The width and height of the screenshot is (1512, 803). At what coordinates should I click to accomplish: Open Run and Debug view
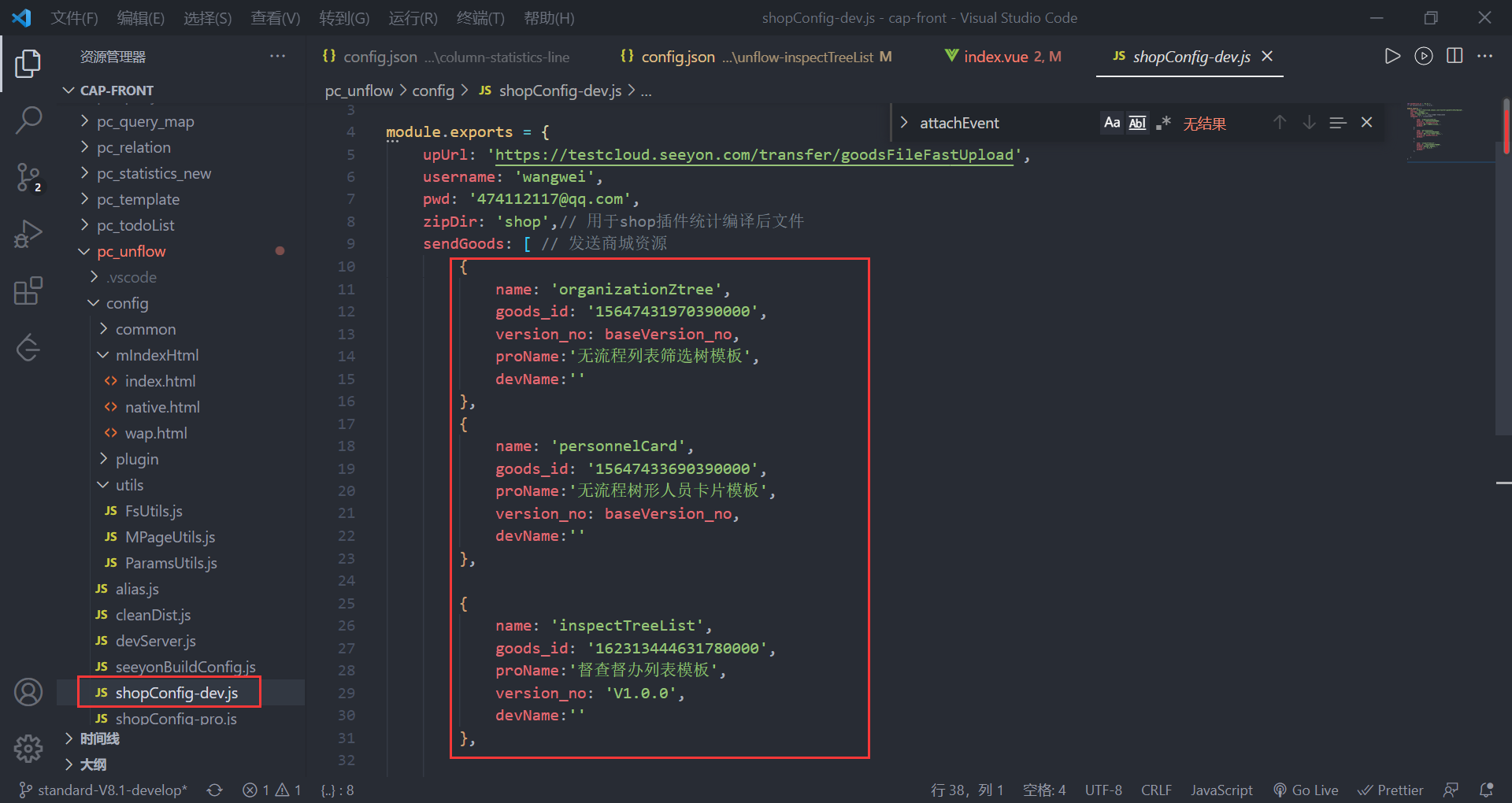point(28,234)
